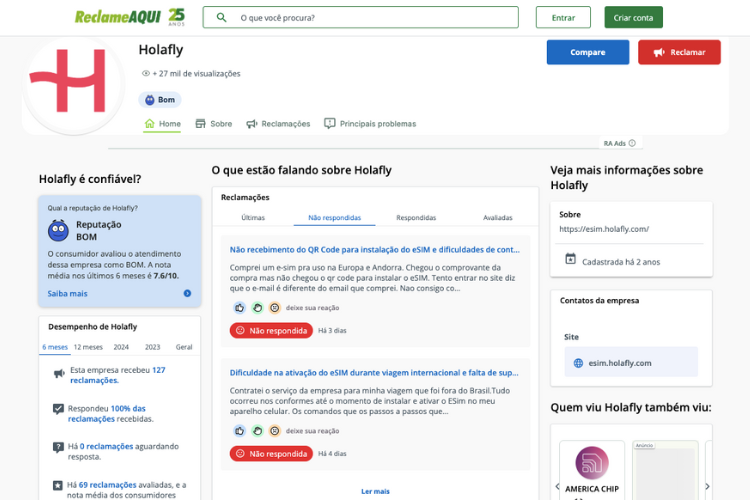Click the '69 reclamações' link

[x=108, y=485]
